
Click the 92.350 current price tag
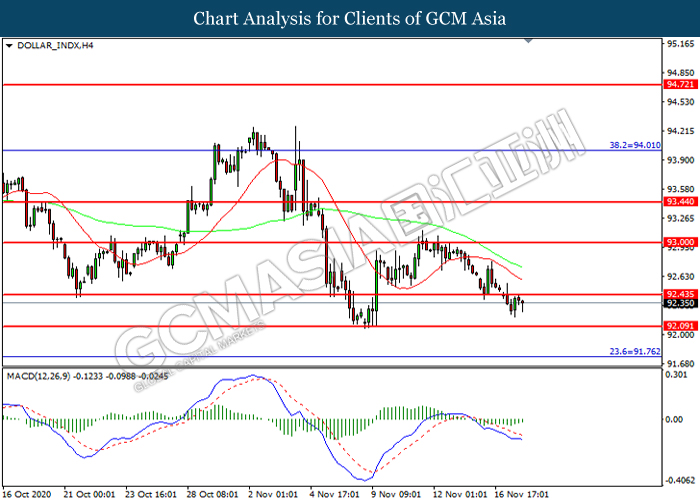(x=680, y=304)
